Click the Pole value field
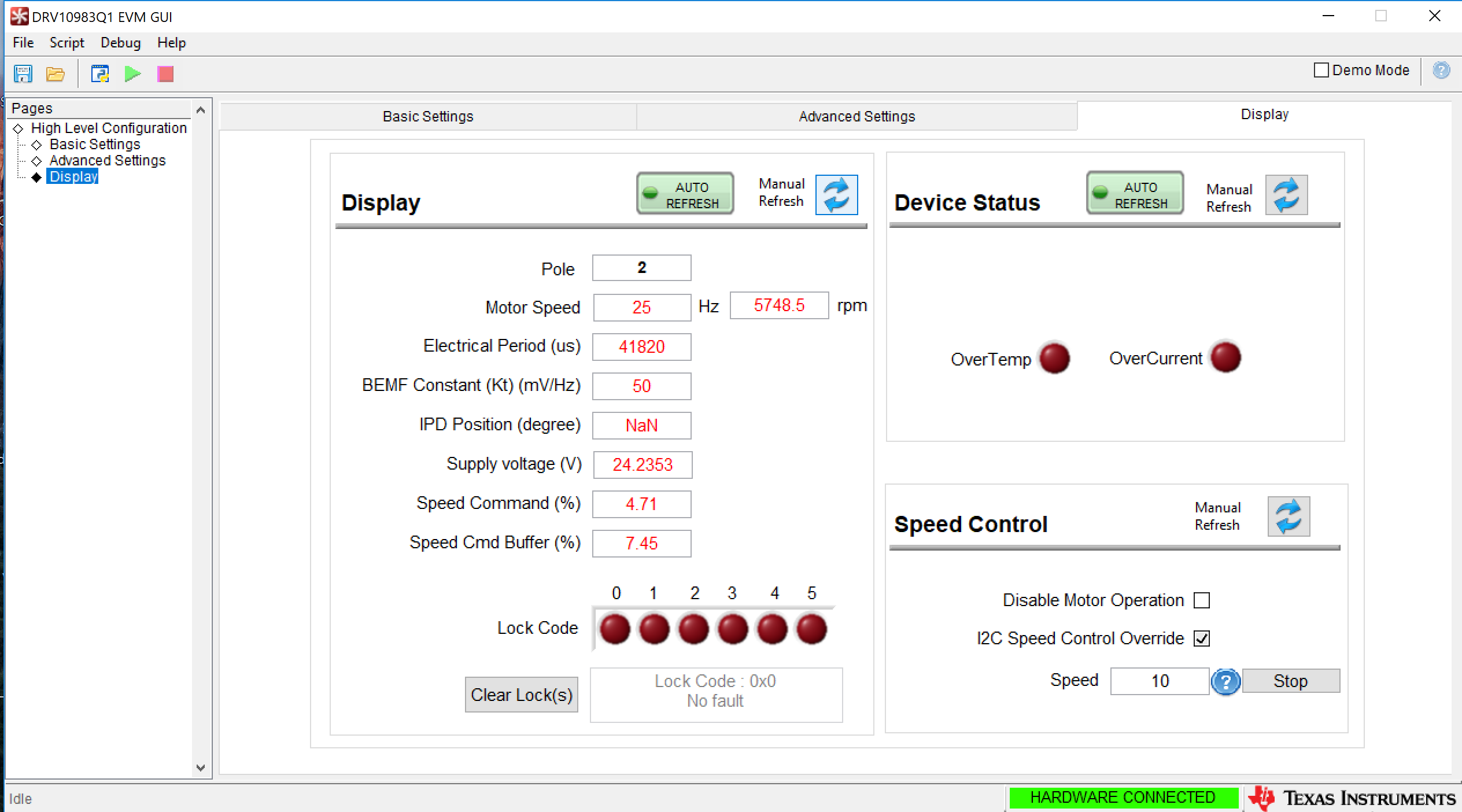1462x812 pixels. [x=641, y=268]
